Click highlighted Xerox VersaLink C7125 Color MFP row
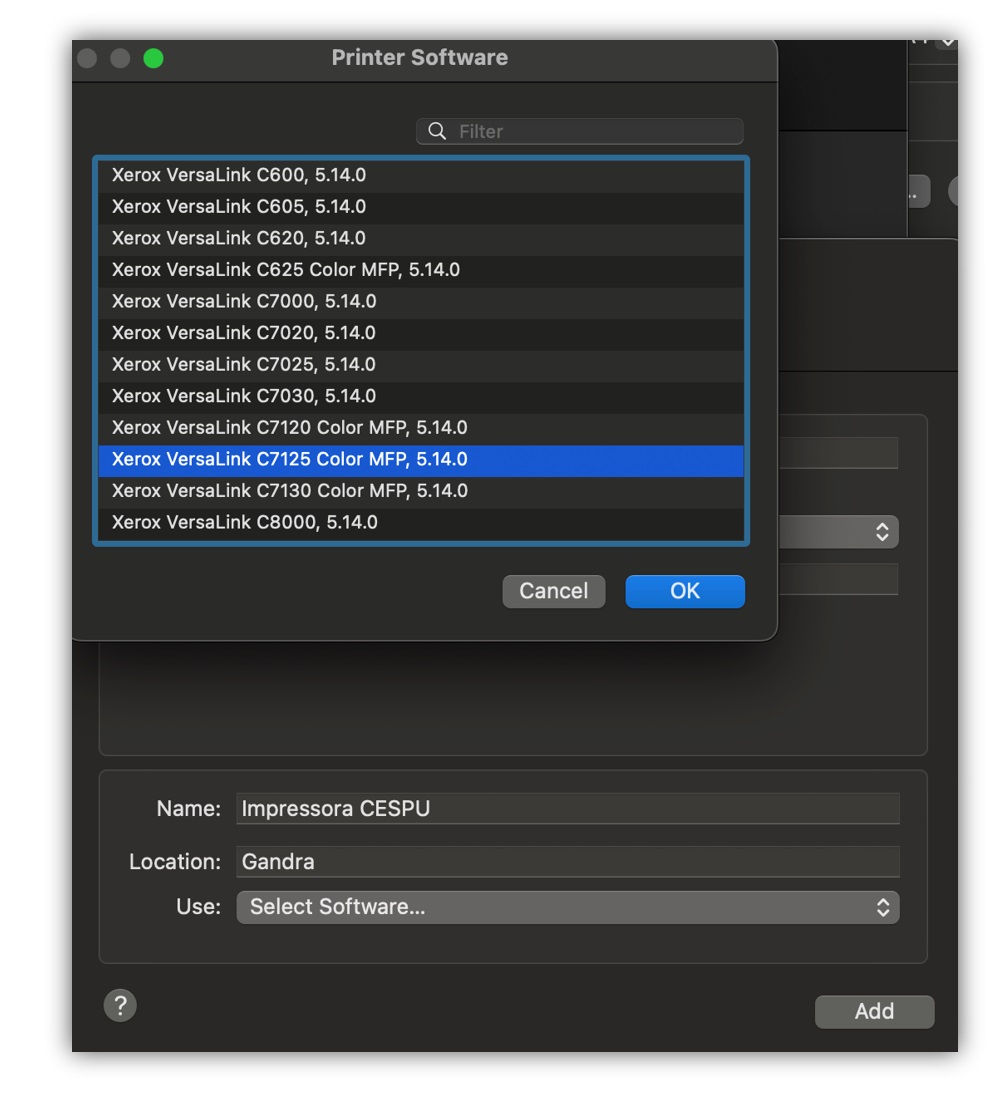988x1097 pixels. click(x=421, y=459)
